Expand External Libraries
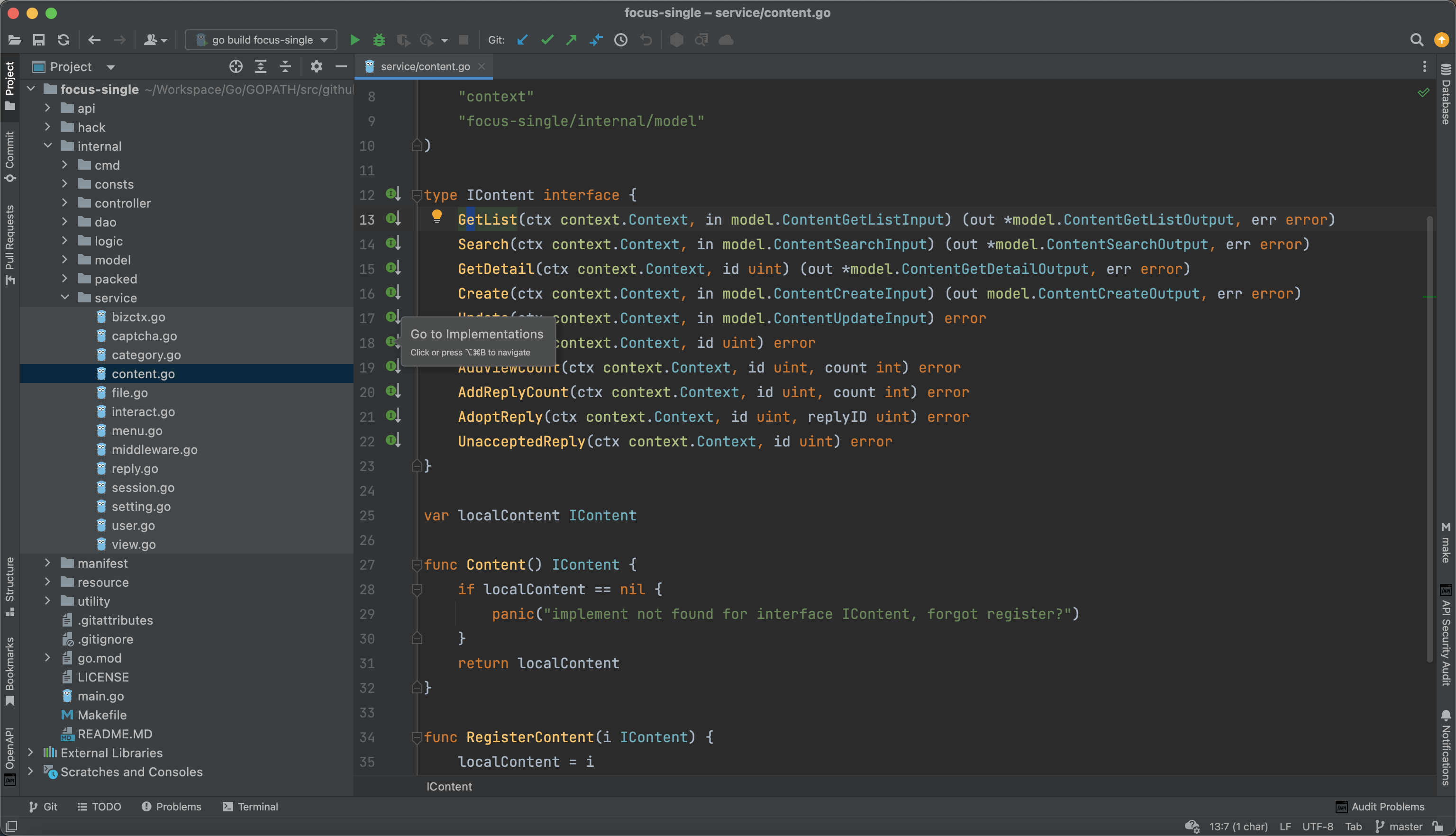This screenshot has height=836, width=1456. 30,753
